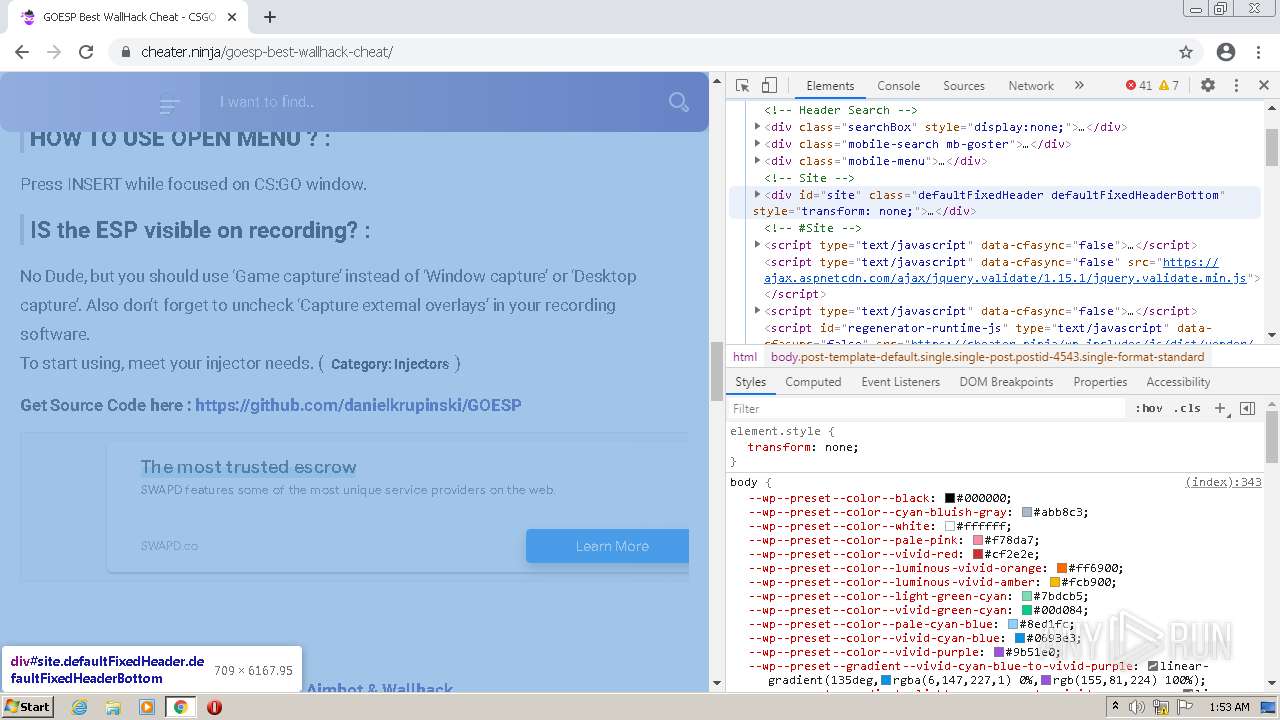The width and height of the screenshot is (1280, 720).
Task: Open the (index):343 stylesheet source link
Action: 1223,482
